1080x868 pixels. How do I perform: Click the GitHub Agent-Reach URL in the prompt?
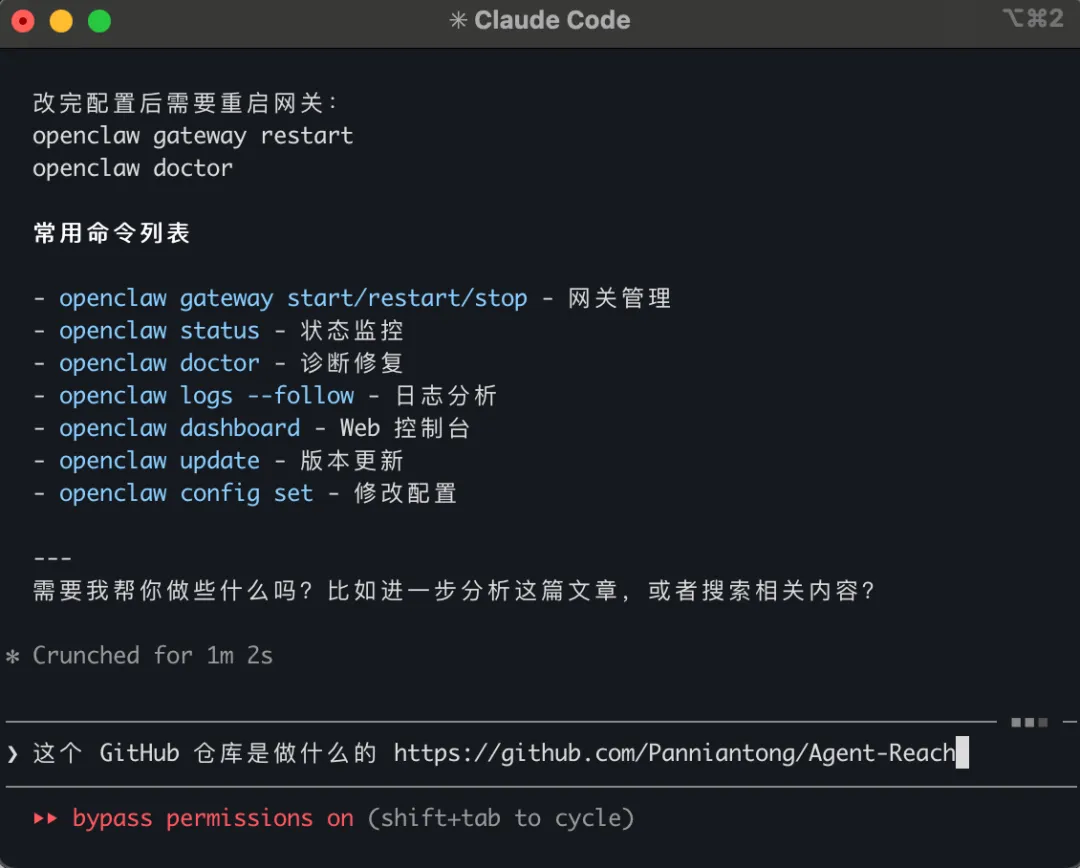(674, 753)
